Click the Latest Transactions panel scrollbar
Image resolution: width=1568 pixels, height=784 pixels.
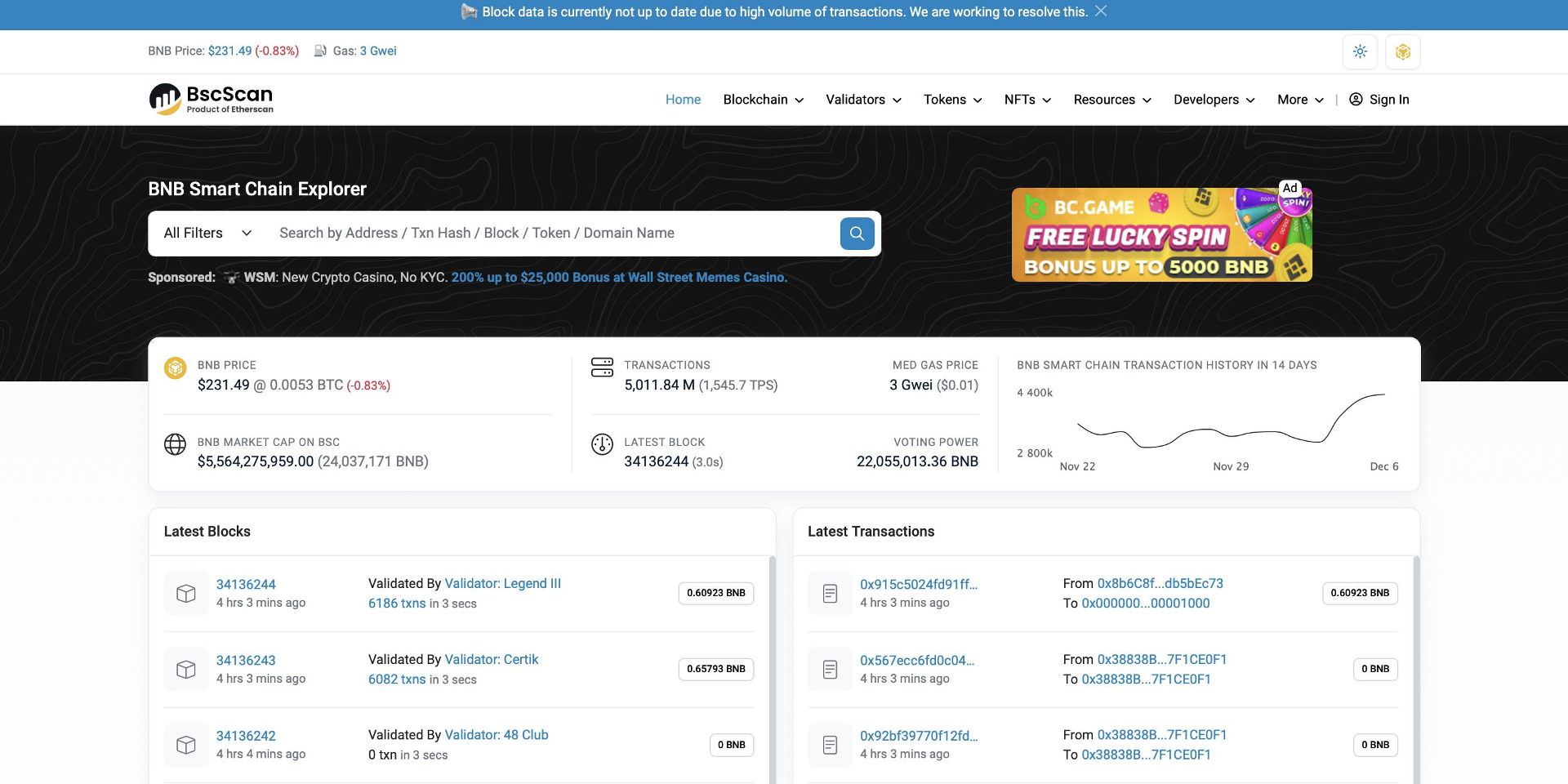pos(1416,670)
